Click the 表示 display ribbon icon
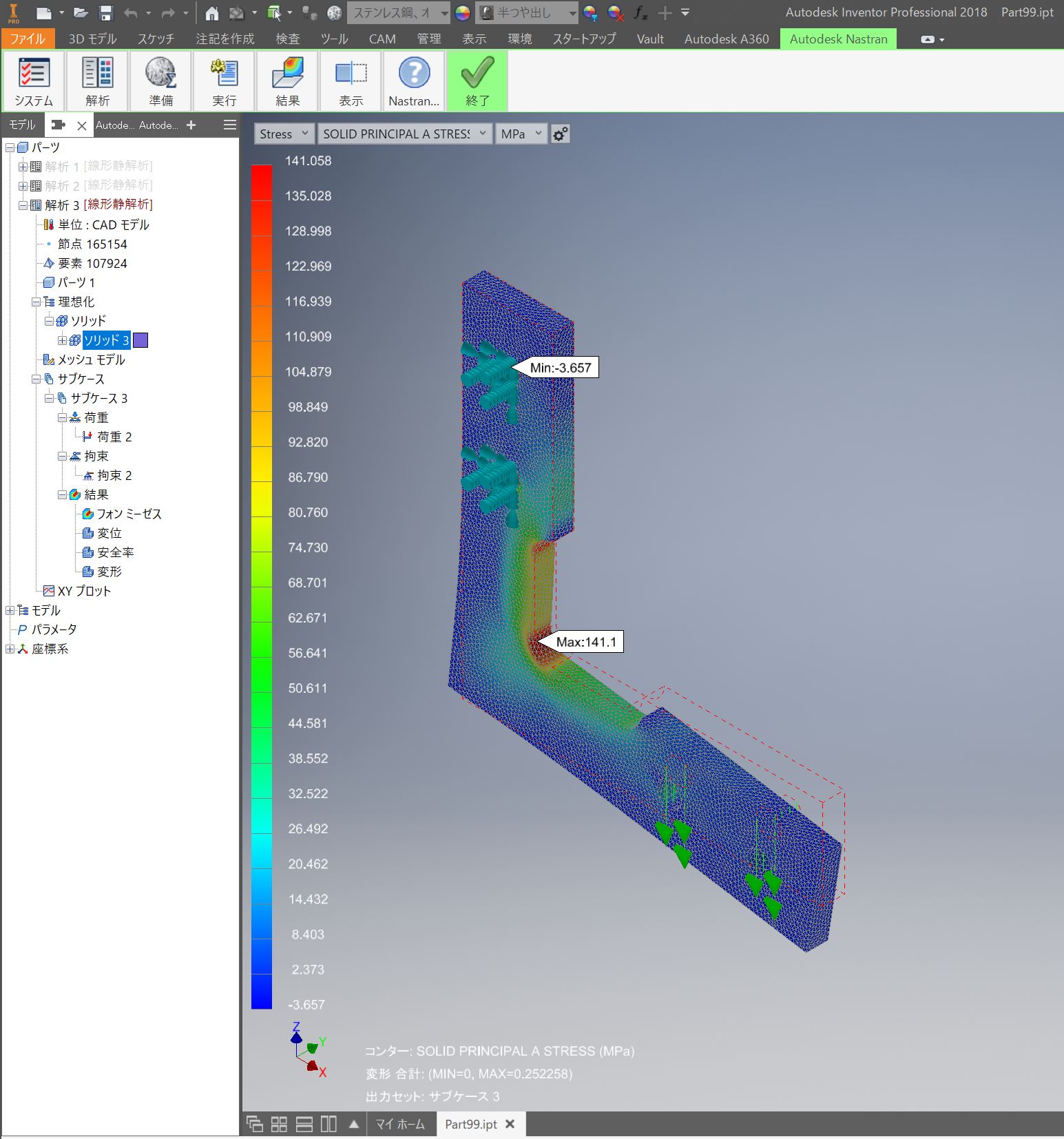This screenshot has height=1139, width=1064. (x=351, y=81)
